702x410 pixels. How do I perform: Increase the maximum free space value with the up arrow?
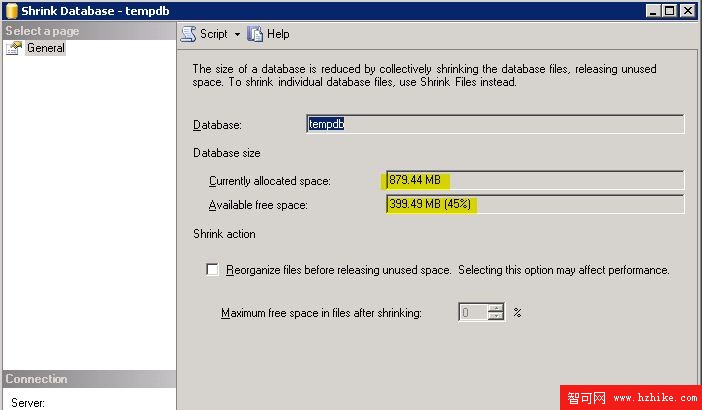pyautogui.click(x=496, y=308)
